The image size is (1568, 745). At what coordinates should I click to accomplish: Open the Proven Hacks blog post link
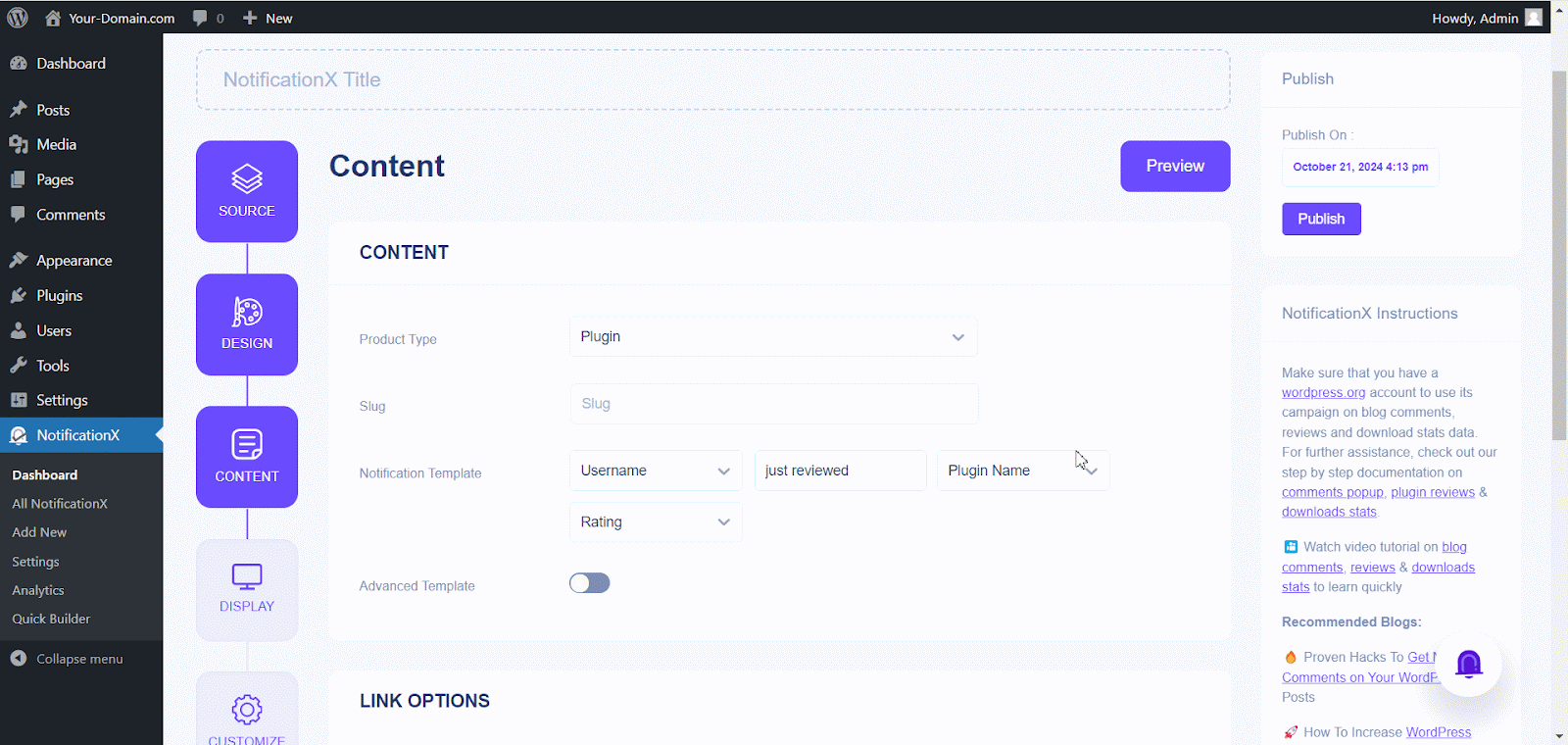tap(1360, 668)
